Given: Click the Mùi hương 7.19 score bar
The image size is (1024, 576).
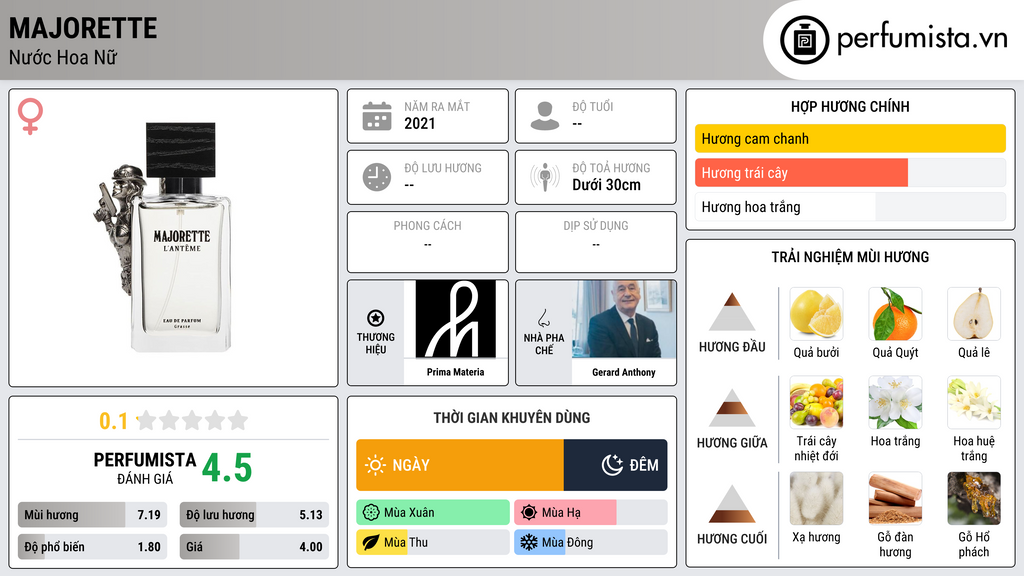Looking at the screenshot, I should coord(92,515).
